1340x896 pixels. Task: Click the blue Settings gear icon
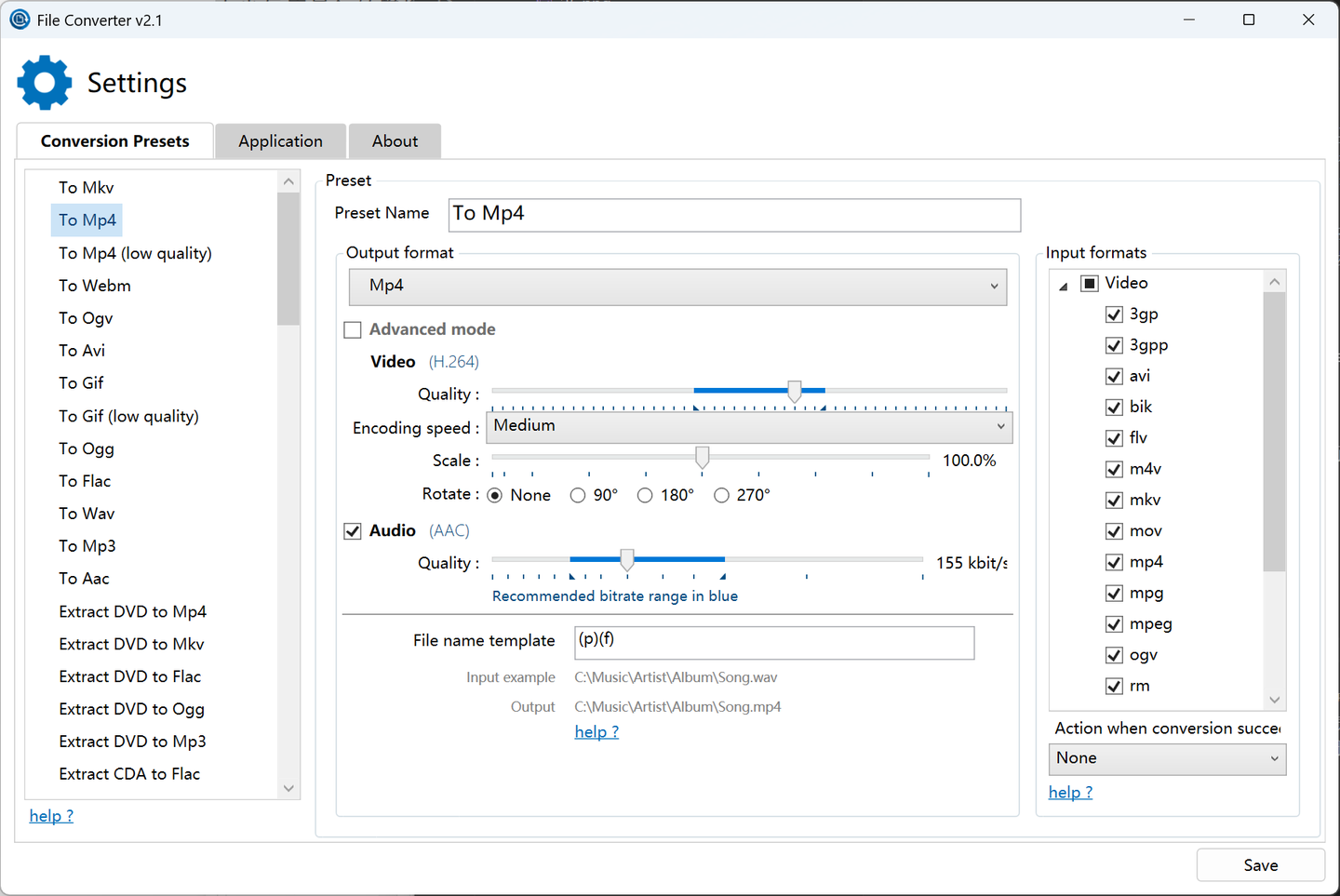(x=45, y=83)
